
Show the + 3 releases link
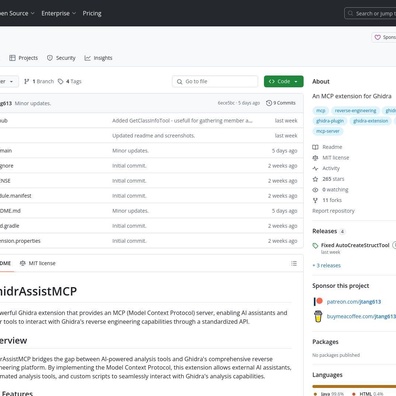coord(327,266)
